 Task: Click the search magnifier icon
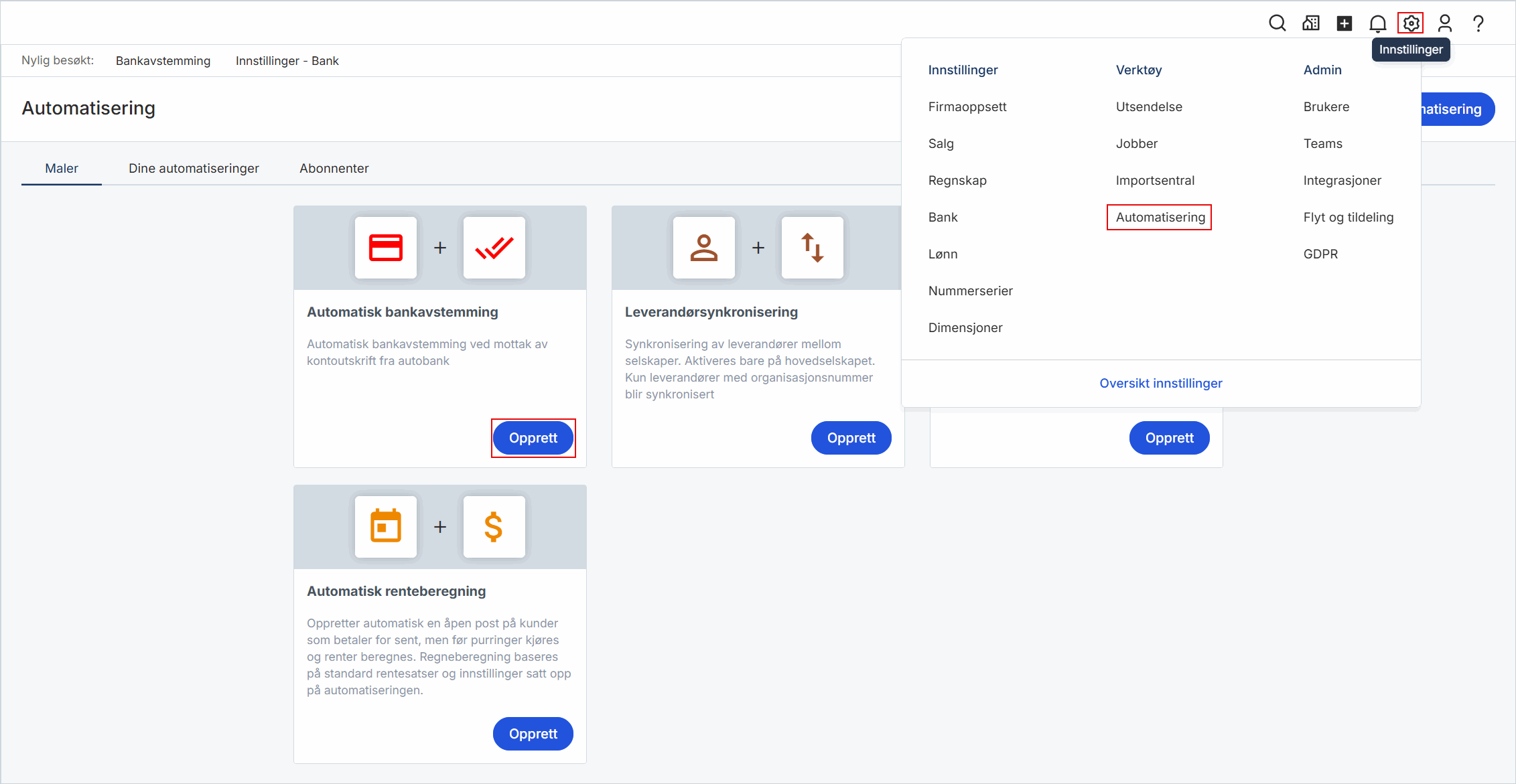point(1277,23)
